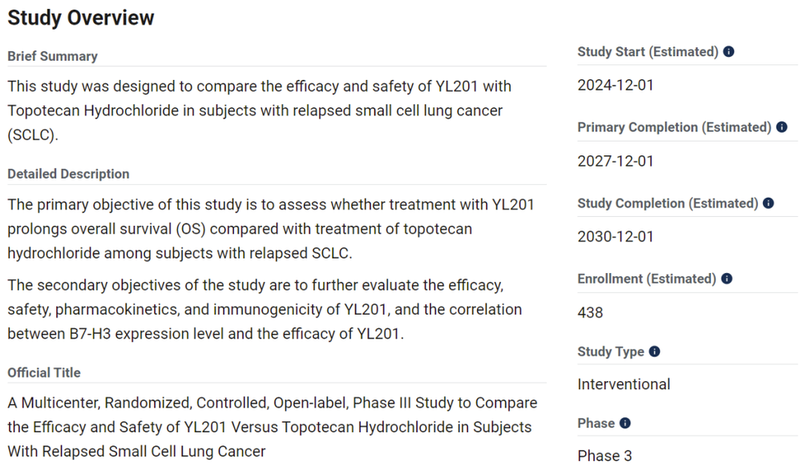This screenshot has height=470, width=800.
Task: Click the Study Overview heading
Action: [x=81, y=18]
